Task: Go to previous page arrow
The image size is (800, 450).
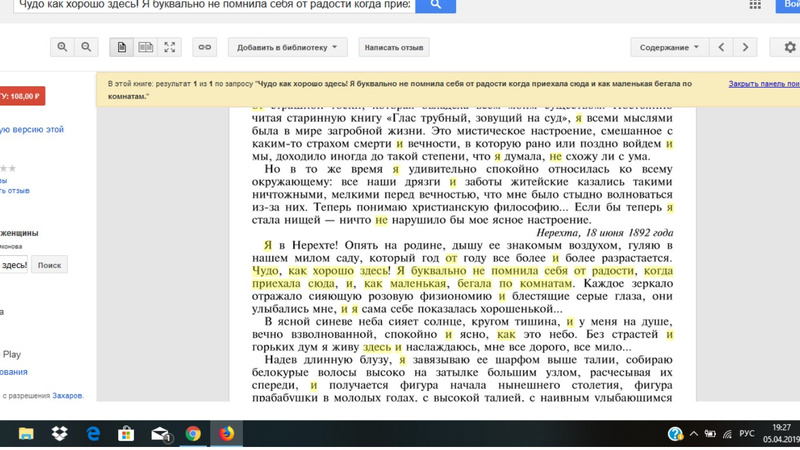Action: coord(721,47)
